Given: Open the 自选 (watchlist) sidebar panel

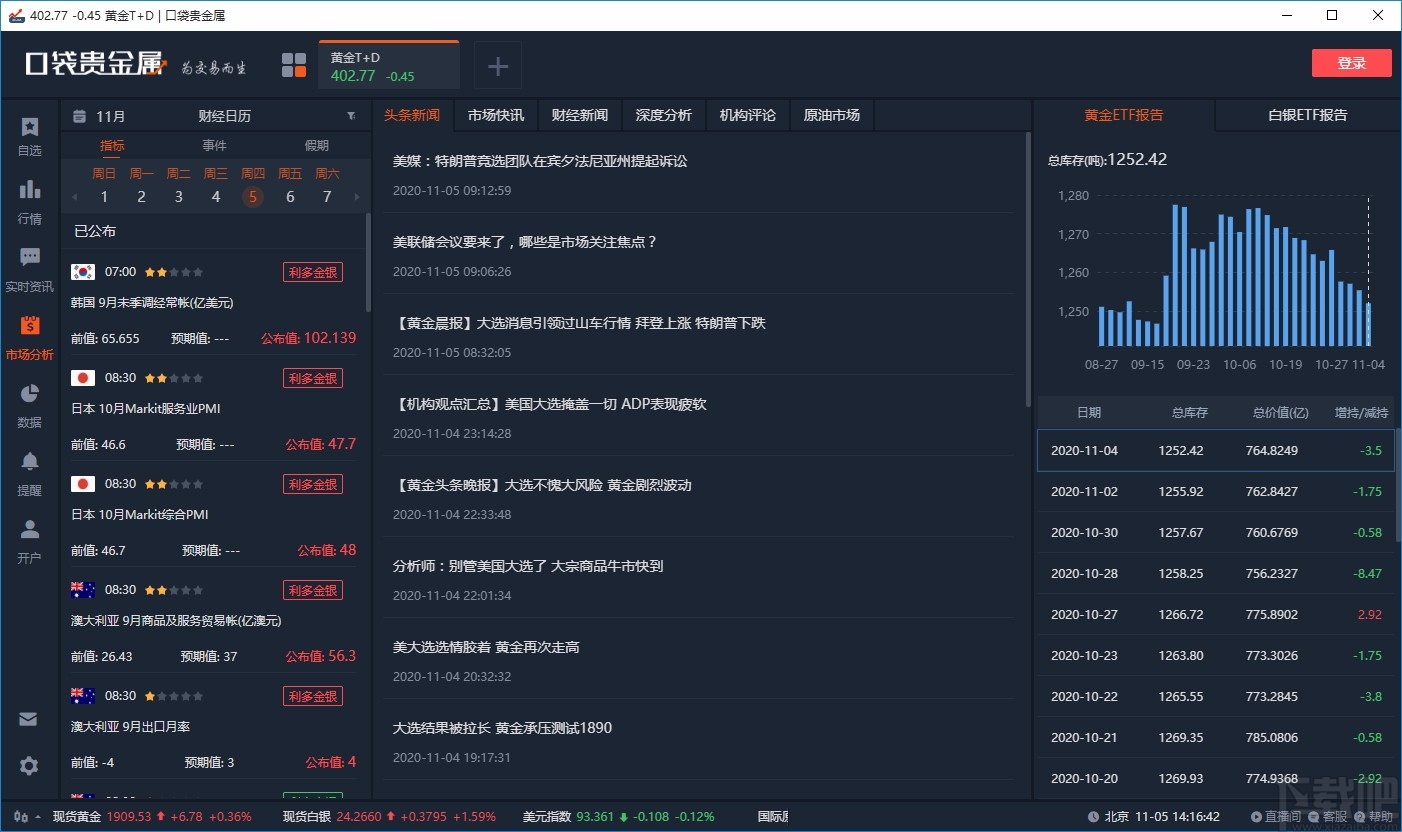Looking at the screenshot, I should (x=29, y=134).
